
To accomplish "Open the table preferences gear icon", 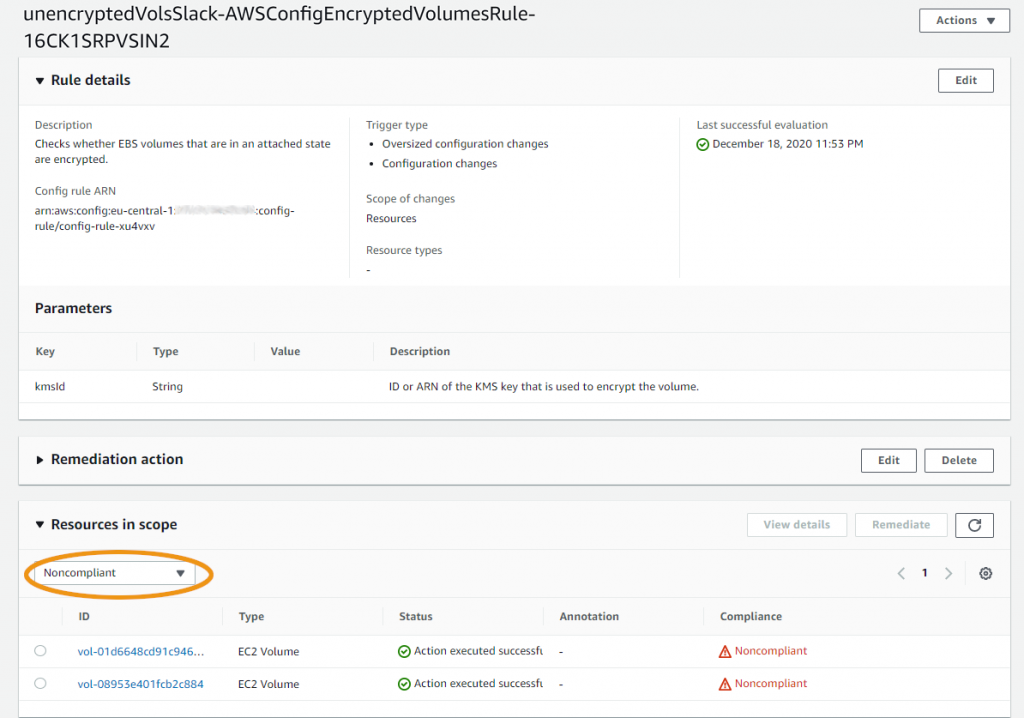I will coord(985,573).
